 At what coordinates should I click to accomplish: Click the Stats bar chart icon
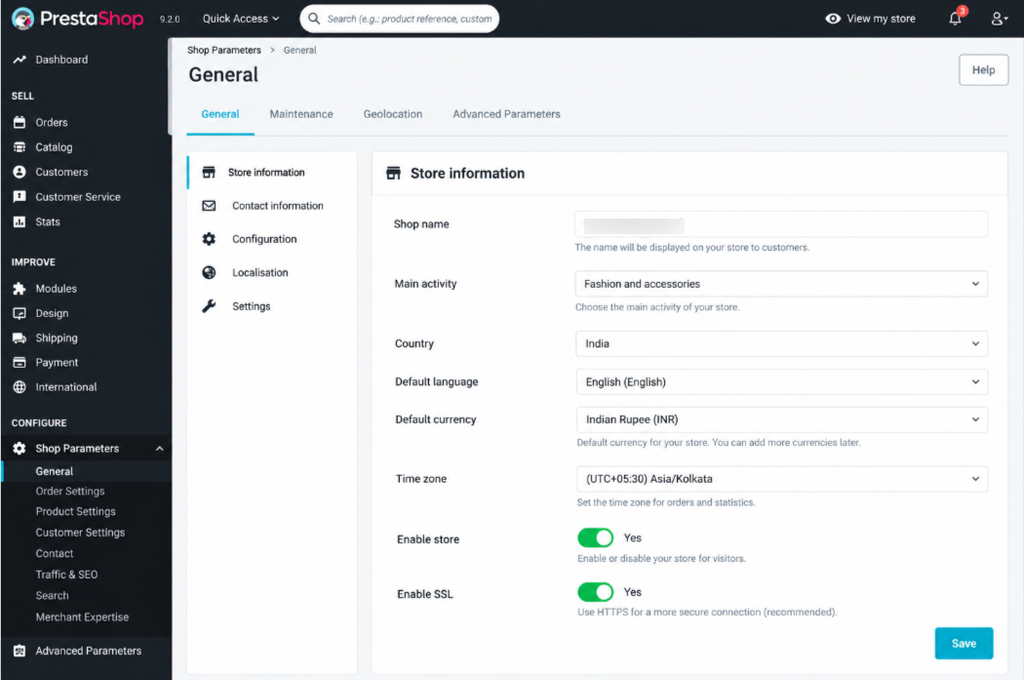point(20,222)
